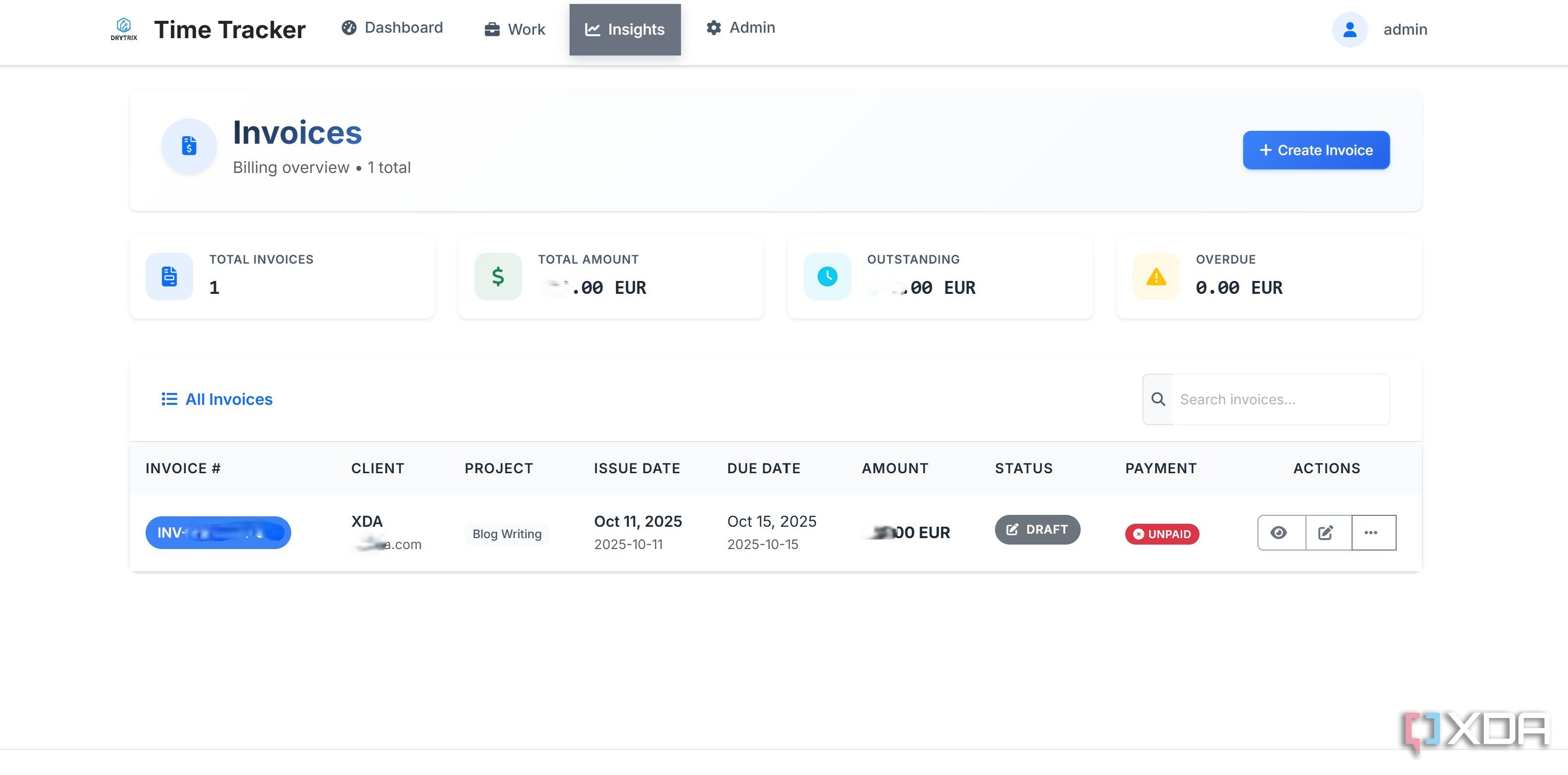Click the XDA client name
Viewport: 1568px width, 775px height.
coord(367,521)
